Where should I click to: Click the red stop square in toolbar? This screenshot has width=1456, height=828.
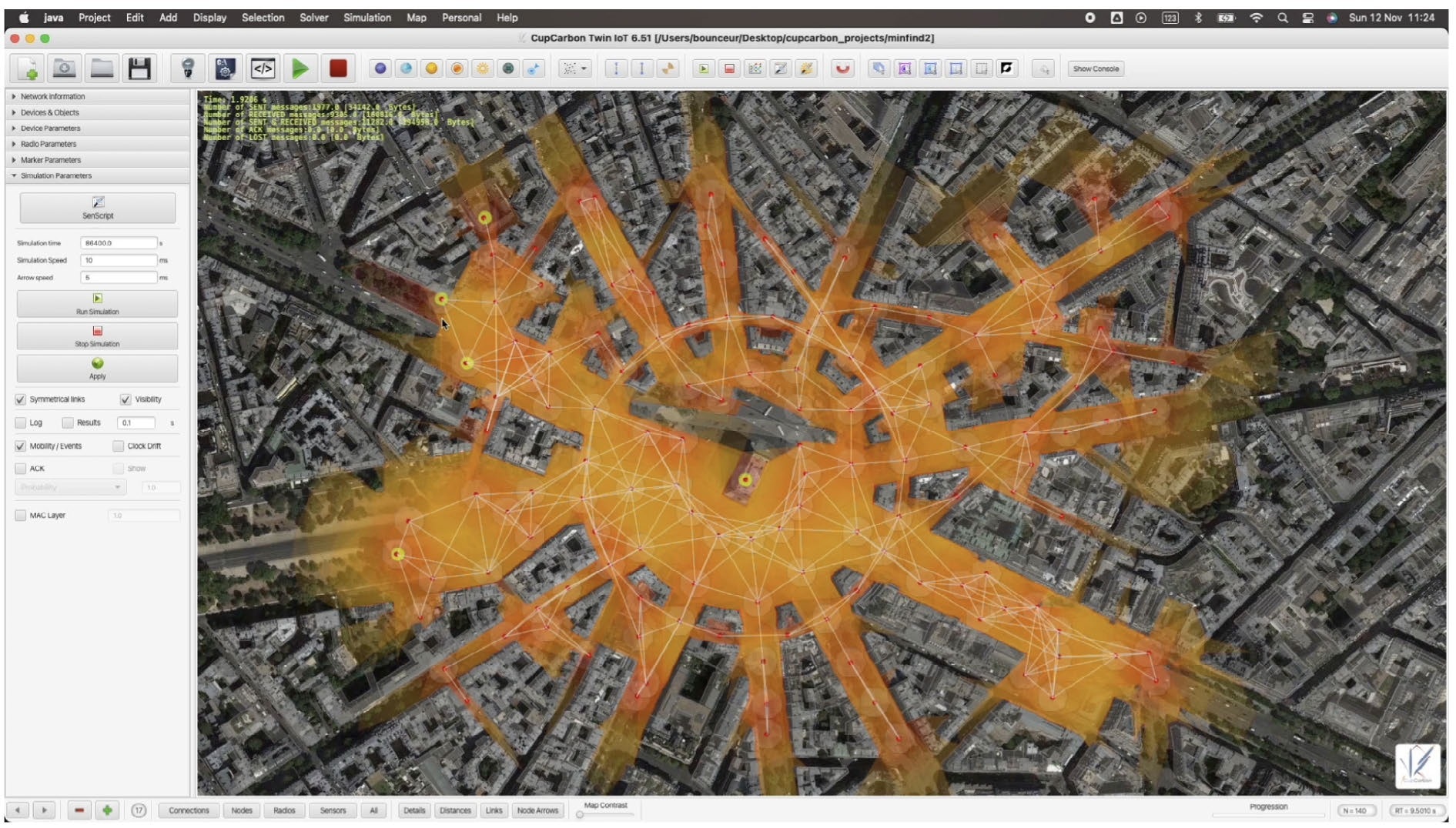[x=338, y=68]
